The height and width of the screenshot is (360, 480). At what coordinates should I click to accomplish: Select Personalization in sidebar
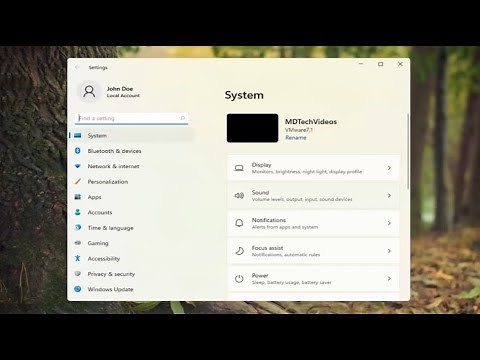pyautogui.click(x=131, y=182)
